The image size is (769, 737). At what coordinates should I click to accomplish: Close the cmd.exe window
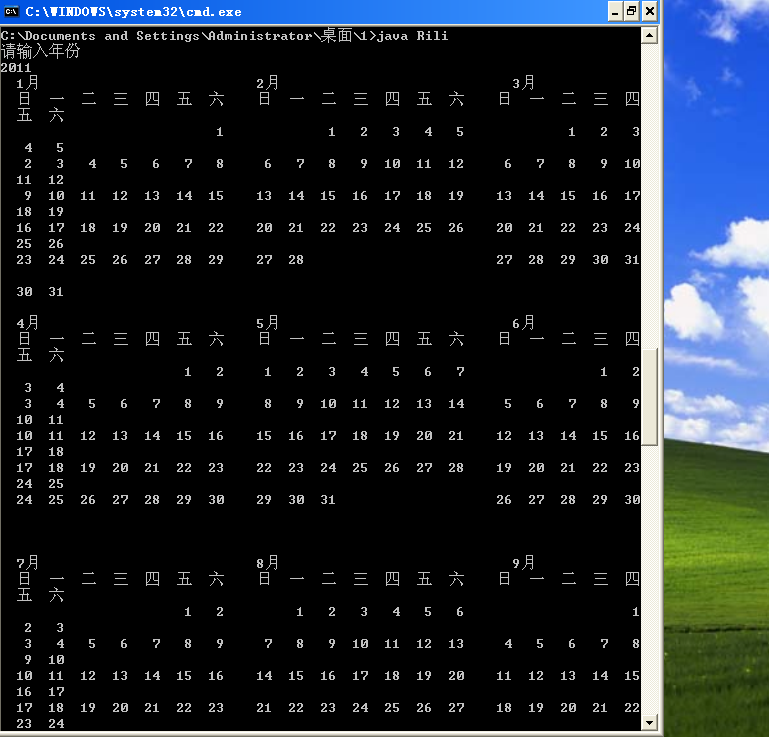pyautogui.click(x=649, y=11)
